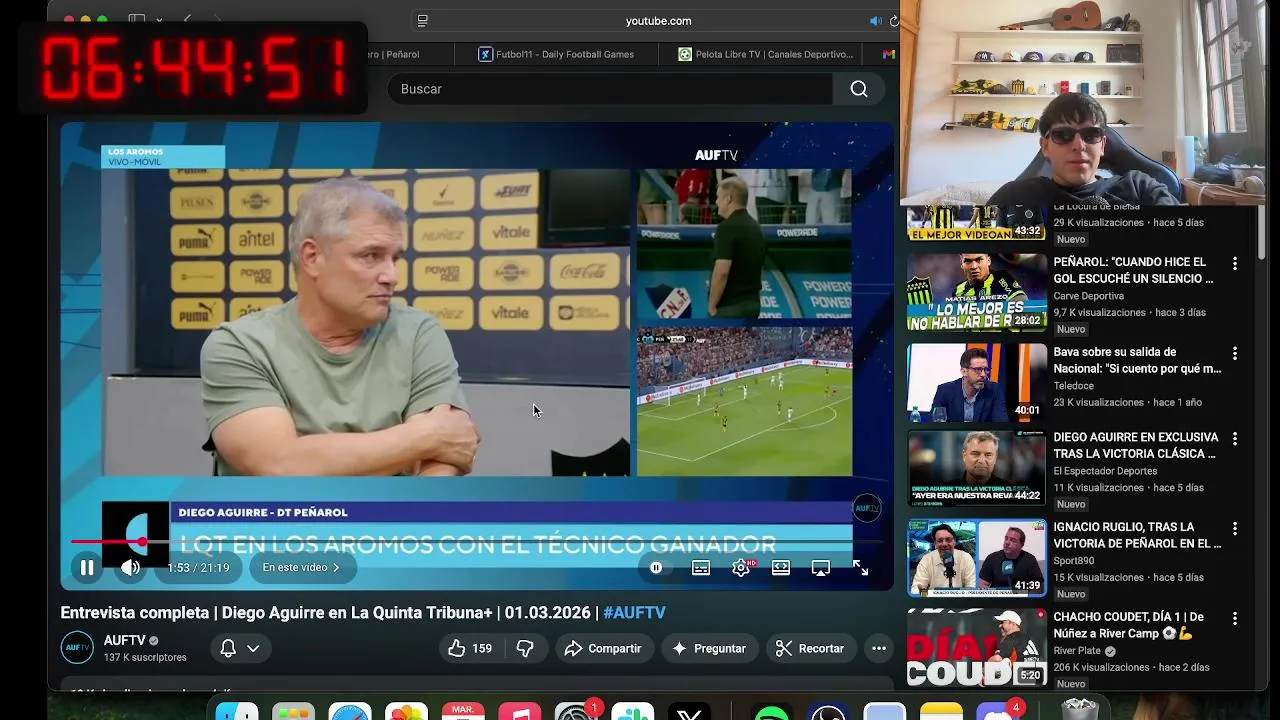The height and width of the screenshot is (720, 1280).
Task: Click the YouTube search magnifier button
Action: 859,89
